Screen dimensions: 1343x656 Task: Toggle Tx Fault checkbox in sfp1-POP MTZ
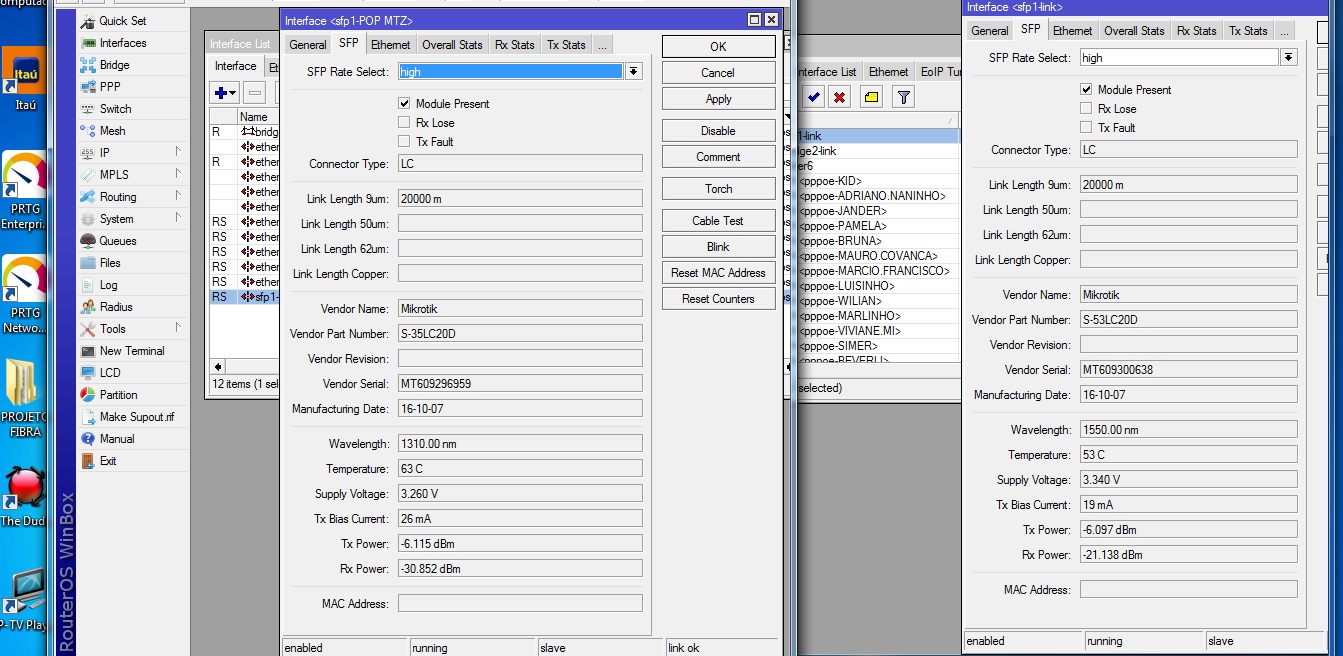[404, 142]
